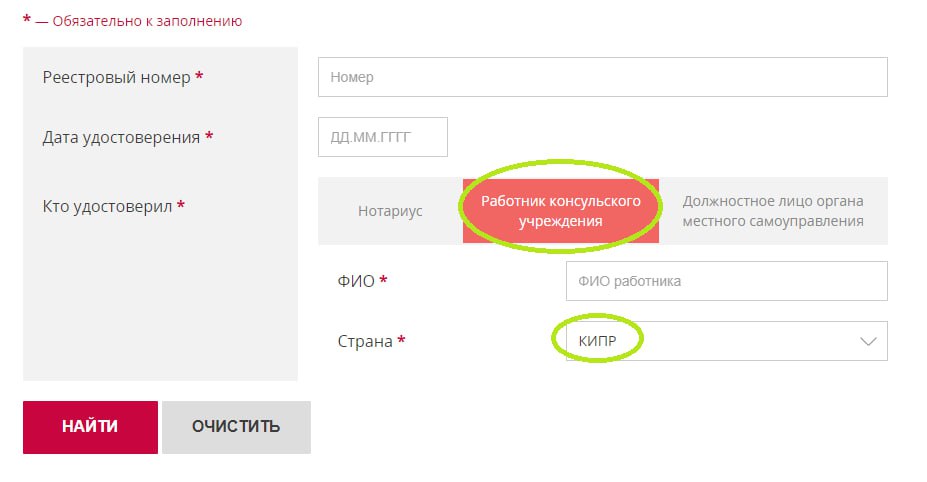Image resolution: width=927 pixels, height=482 pixels.
Task: Click the required asterisk next to Страна
Action: point(401,340)
